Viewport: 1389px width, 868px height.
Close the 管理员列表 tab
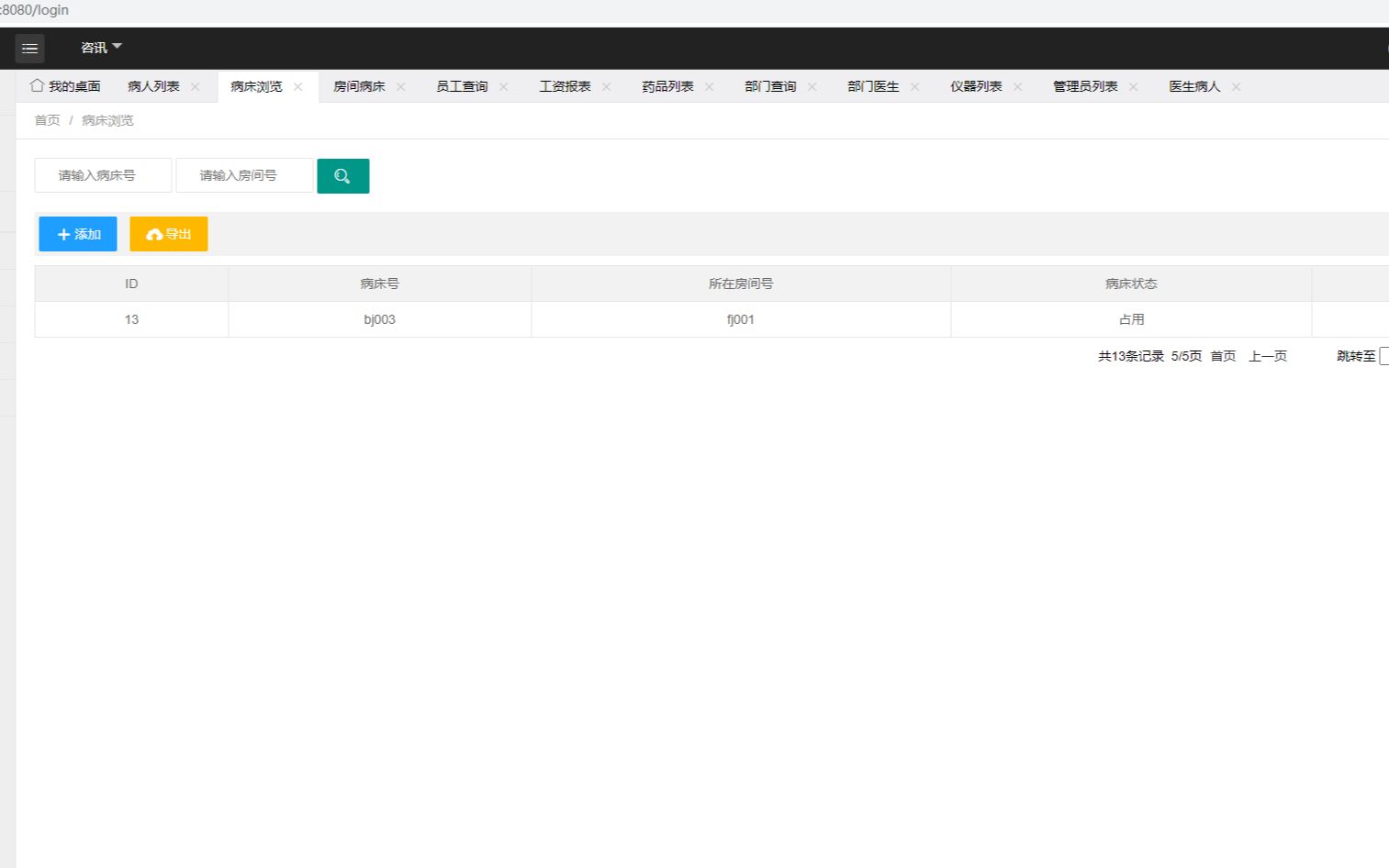tap(1134, 87)
